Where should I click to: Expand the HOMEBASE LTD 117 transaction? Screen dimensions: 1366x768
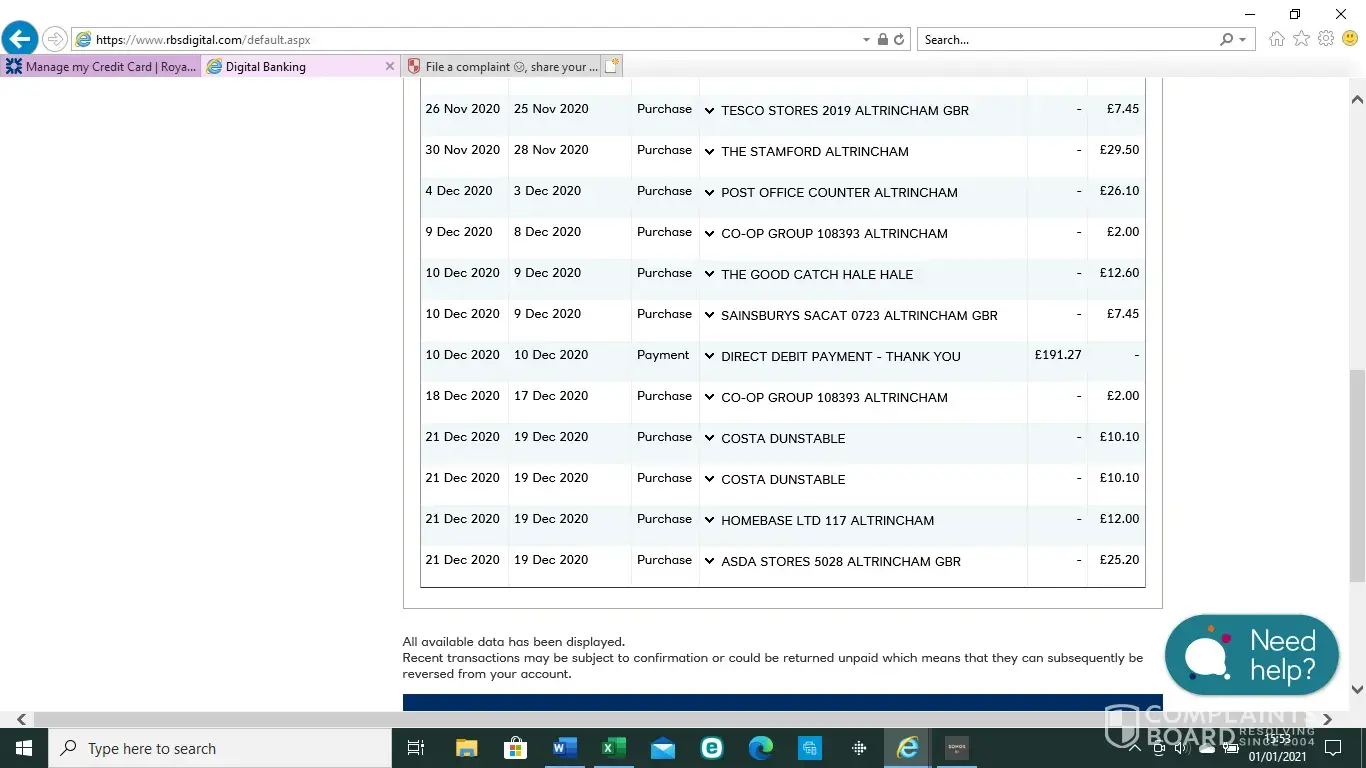709,520
